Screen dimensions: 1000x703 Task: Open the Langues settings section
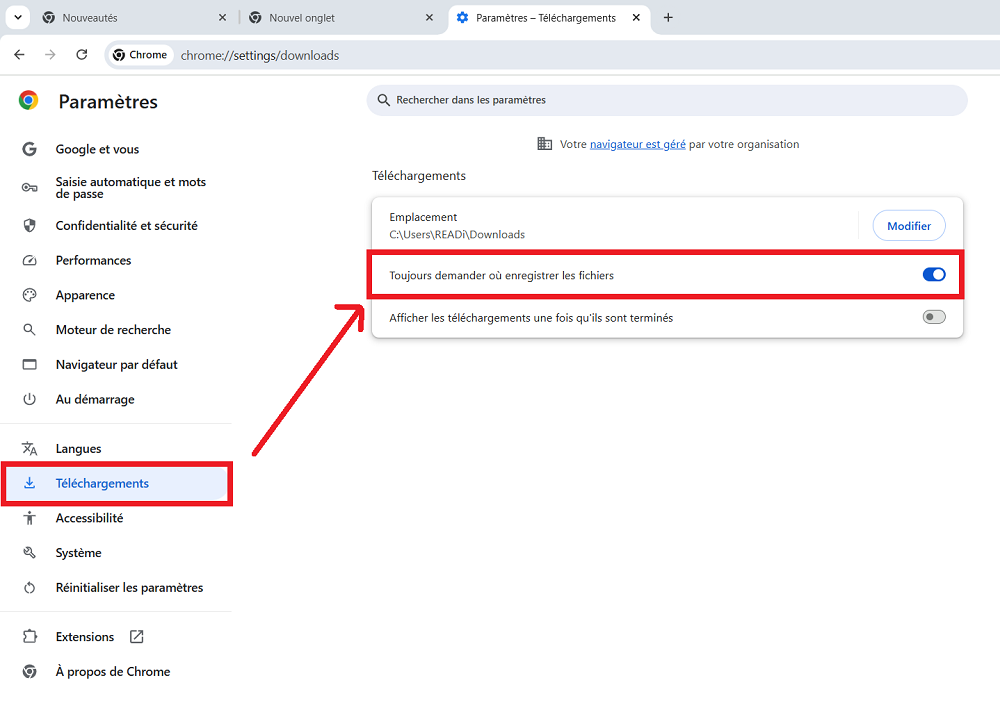(78, 449)
